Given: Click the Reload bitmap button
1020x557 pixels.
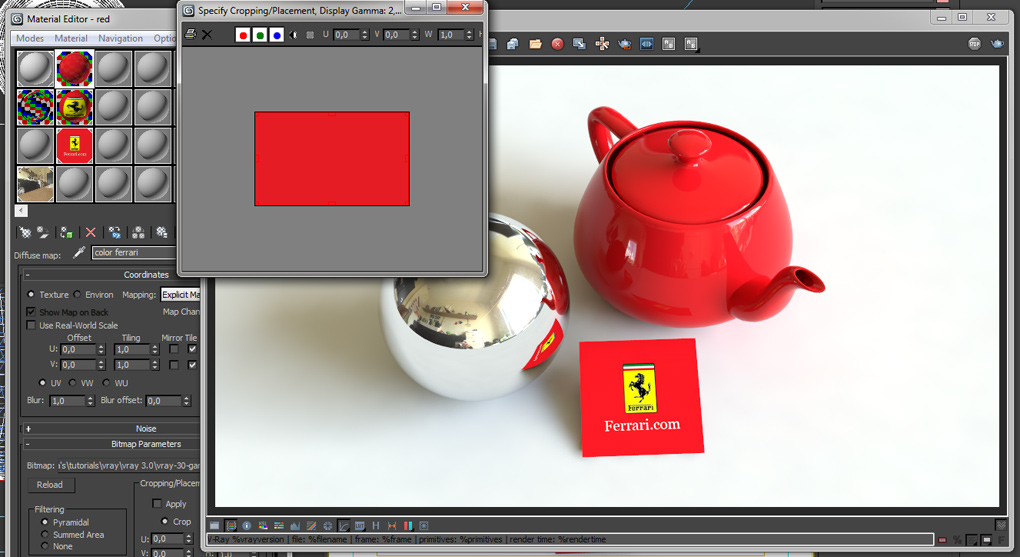Looking at the screenshot, I should (x=49, y=485).
